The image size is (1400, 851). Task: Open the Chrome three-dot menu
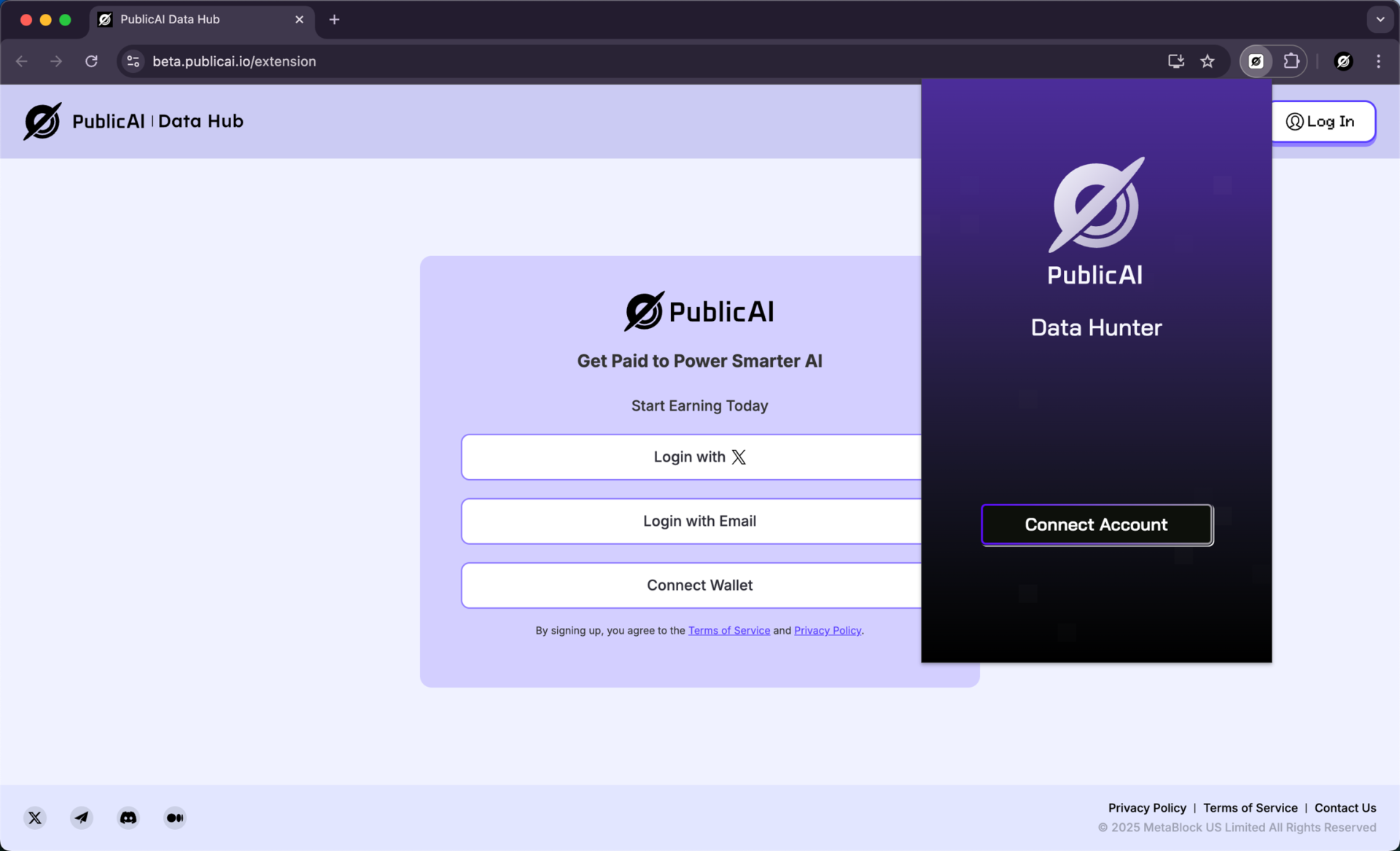[x=1378, y=61]
